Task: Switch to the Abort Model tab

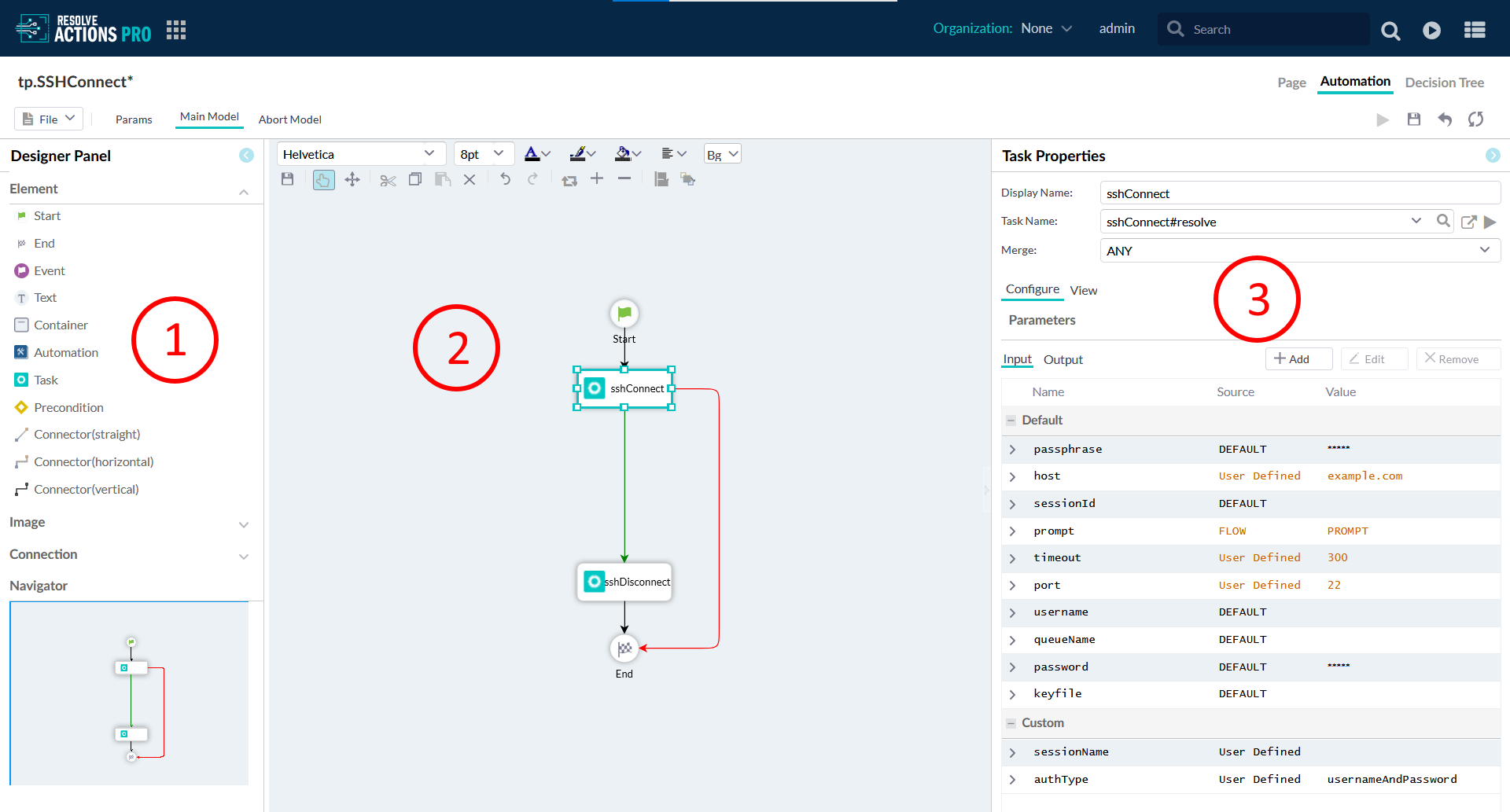Action: point(289,119)
